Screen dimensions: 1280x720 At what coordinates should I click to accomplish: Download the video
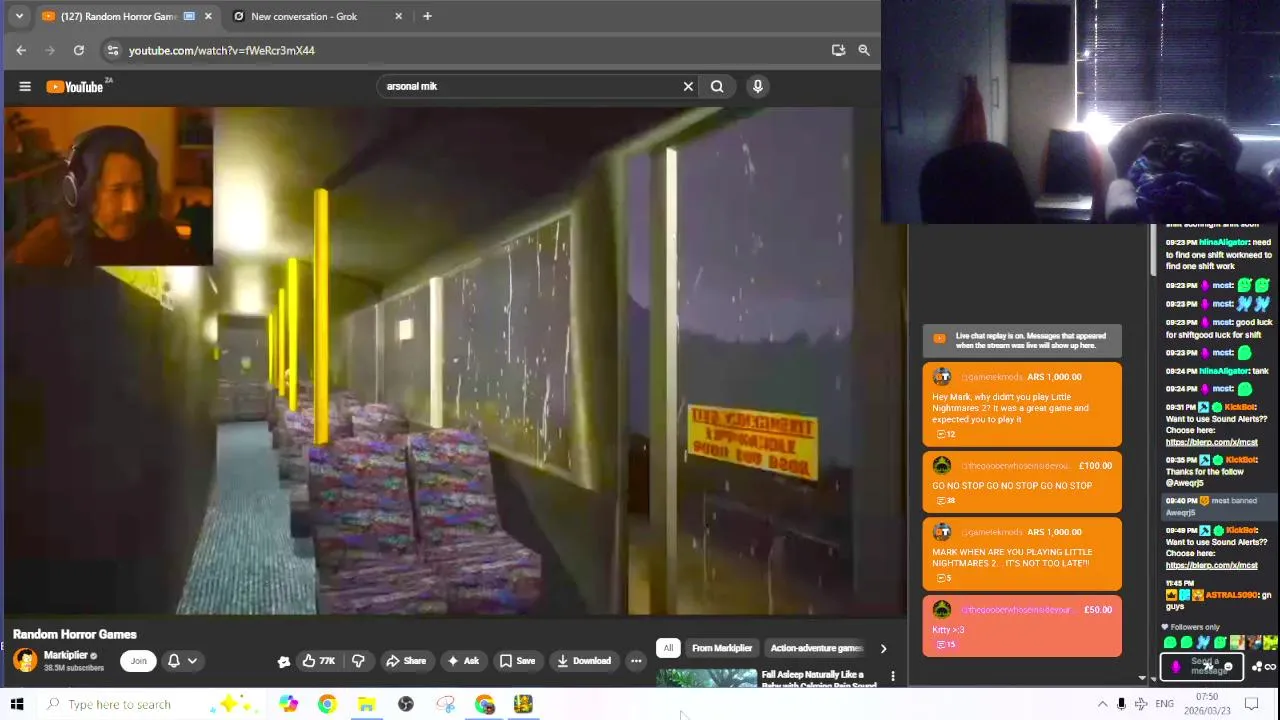584,661
